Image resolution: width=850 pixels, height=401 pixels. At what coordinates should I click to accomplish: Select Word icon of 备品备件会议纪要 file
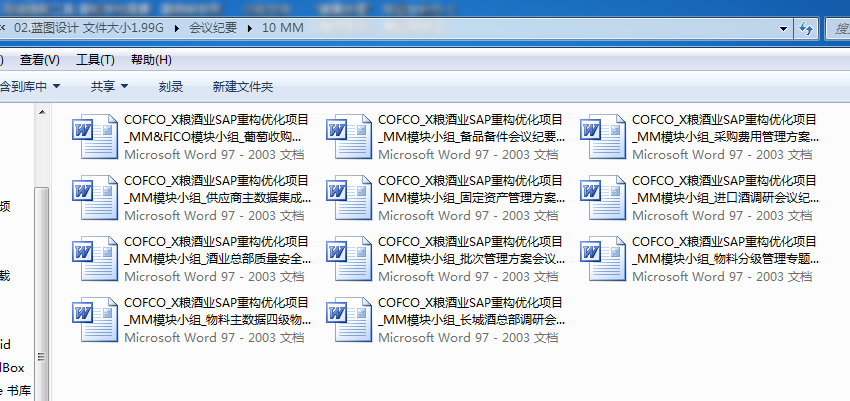coord(349,137)
